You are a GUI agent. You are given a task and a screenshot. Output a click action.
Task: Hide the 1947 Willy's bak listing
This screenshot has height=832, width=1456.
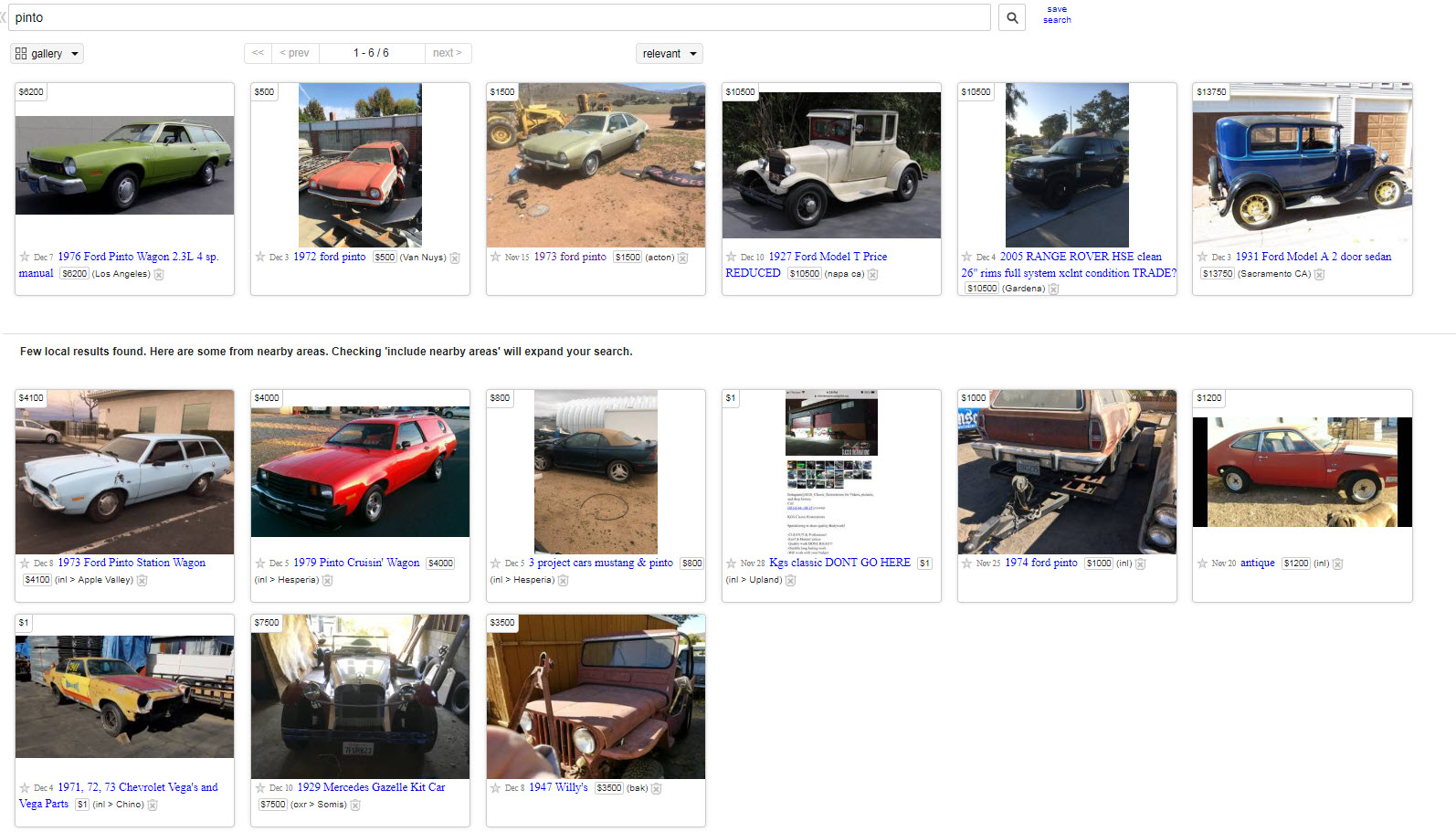click(656, 788)
